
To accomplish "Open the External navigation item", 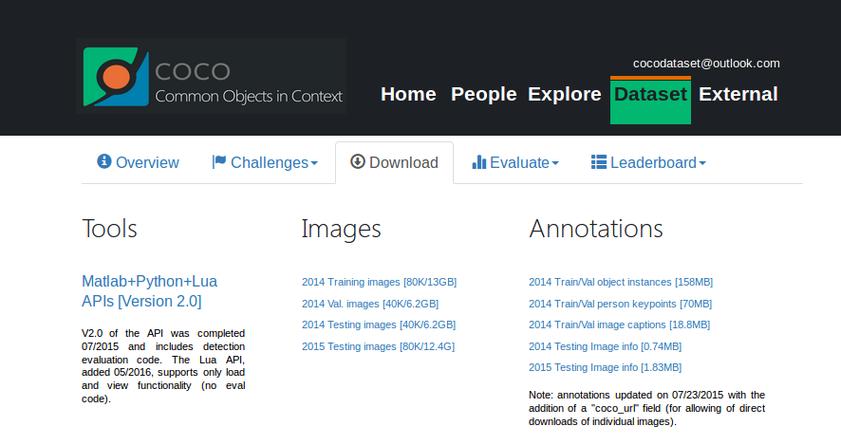I will pos(738,94).
